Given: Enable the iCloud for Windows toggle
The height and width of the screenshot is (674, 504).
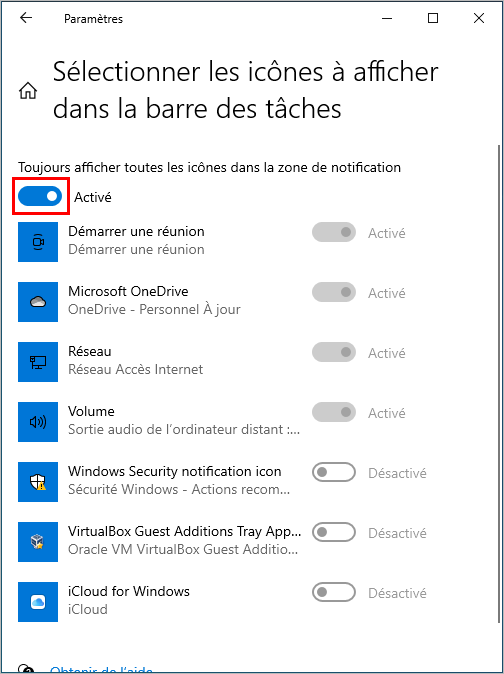Looking at the screenshot, I should (334, 592).
